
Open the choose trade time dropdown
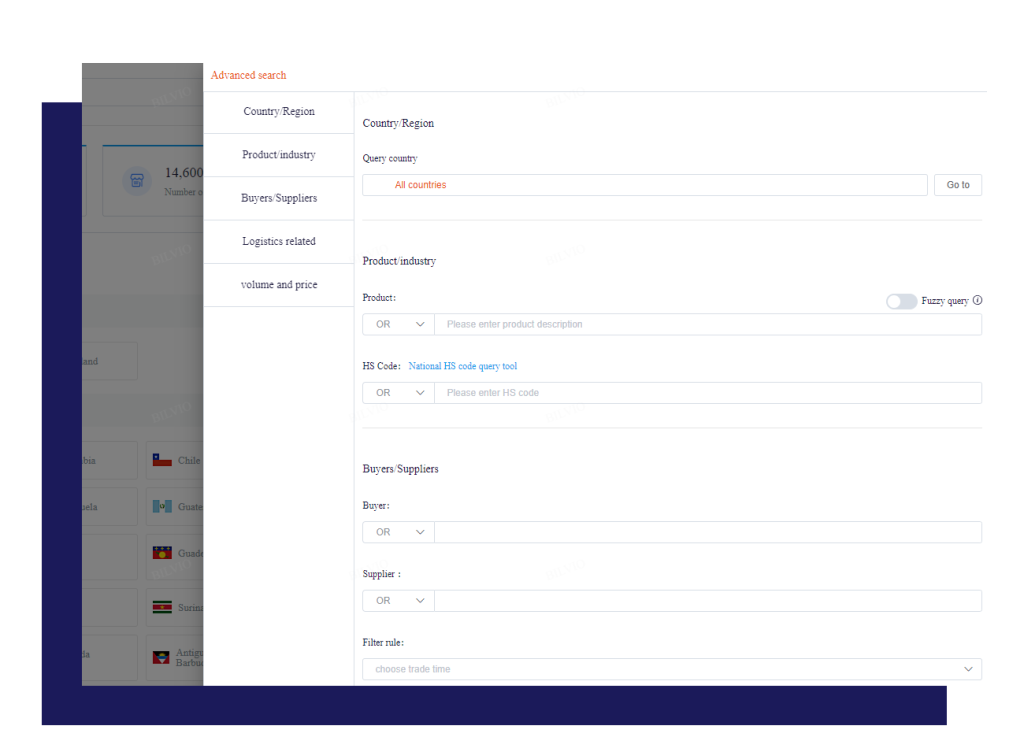[672, 669]
